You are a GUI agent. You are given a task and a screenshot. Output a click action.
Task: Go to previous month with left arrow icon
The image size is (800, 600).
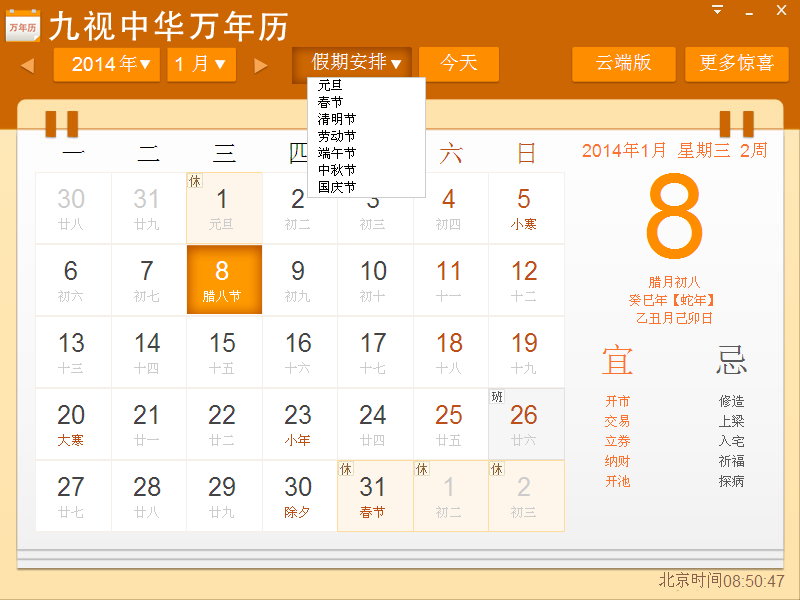pyautogui.click(x=29, y=64)
